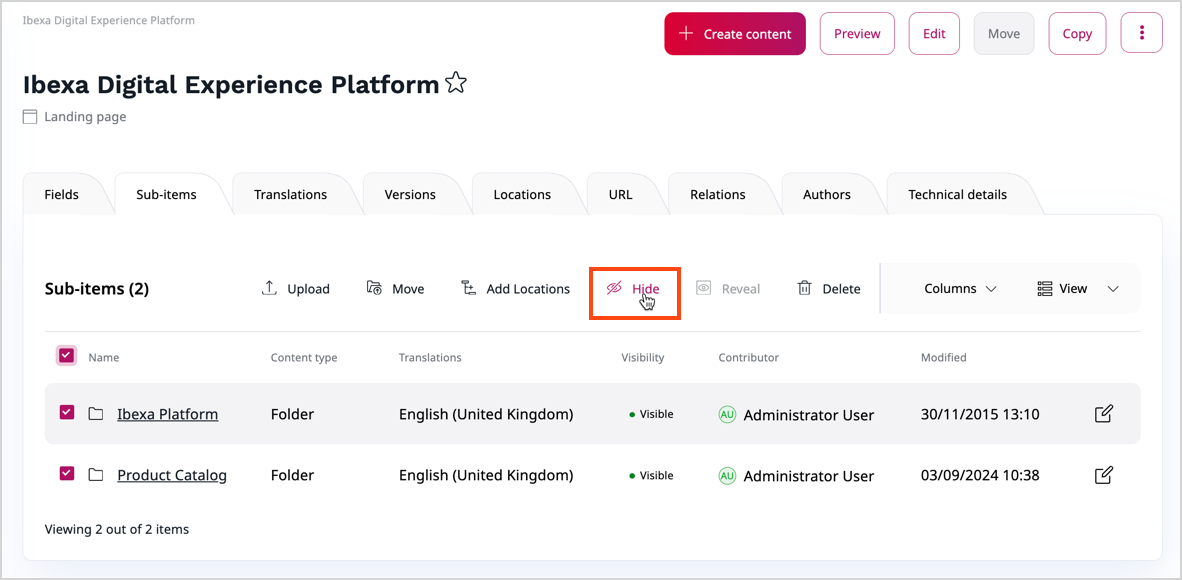Open the three-dot more actions menu
Viewport: 1182px width, 580px height.
pos(1141,34)
